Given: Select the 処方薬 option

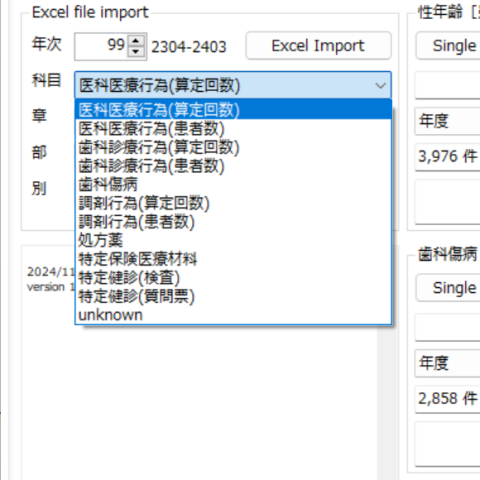Looking at the screenshot, I should click(x=233, y=240).
